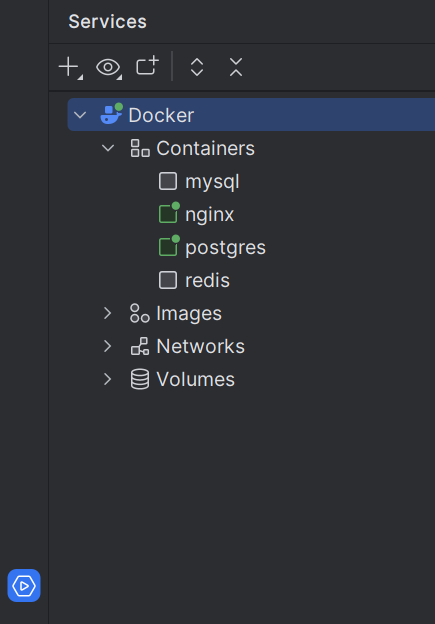Click the Volumes database icon
This screenshot has height=624, width=435.
[x=140, y=379]
